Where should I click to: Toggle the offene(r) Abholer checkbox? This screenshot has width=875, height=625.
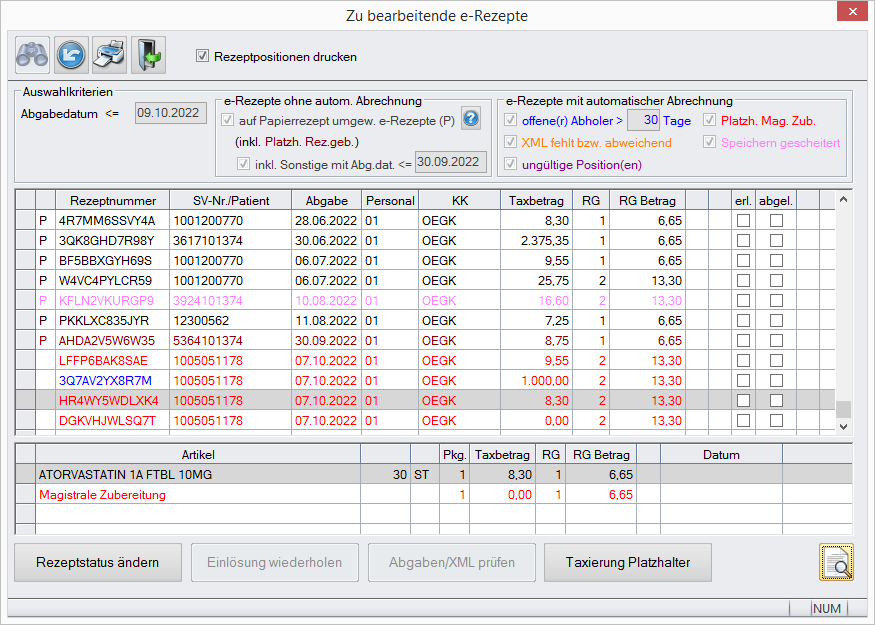pos(512,121)
